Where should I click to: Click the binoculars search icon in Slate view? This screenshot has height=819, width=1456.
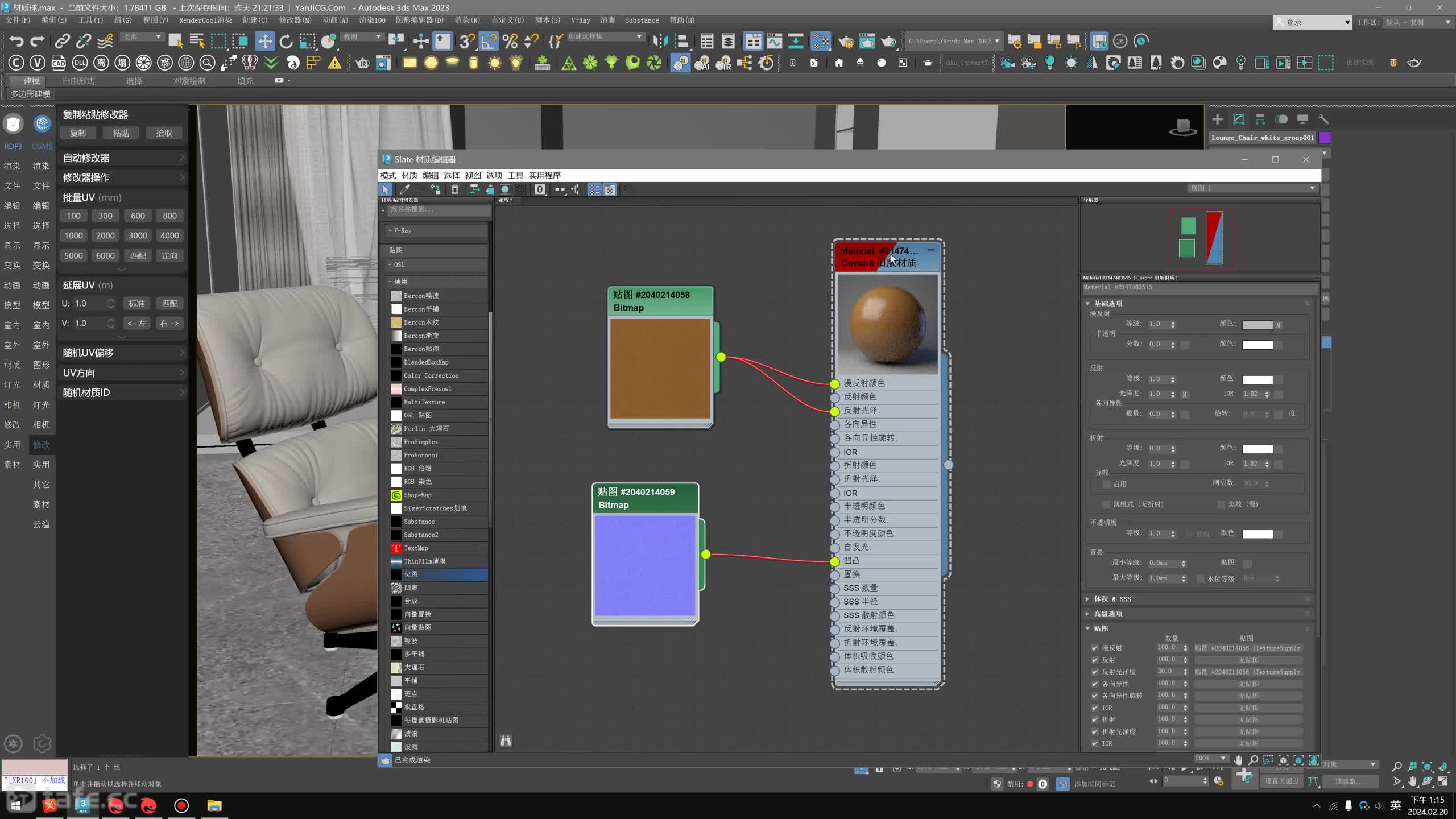point(506,741)
